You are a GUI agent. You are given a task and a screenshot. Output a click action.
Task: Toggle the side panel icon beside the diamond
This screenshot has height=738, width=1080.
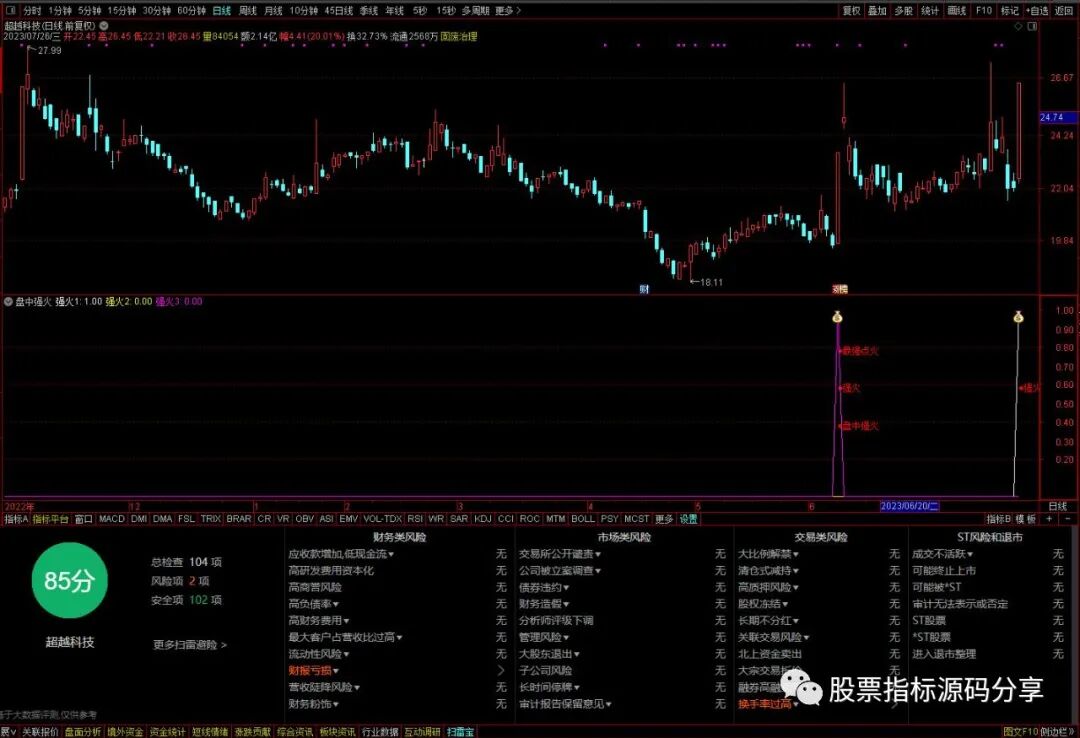click(1032, 26)
